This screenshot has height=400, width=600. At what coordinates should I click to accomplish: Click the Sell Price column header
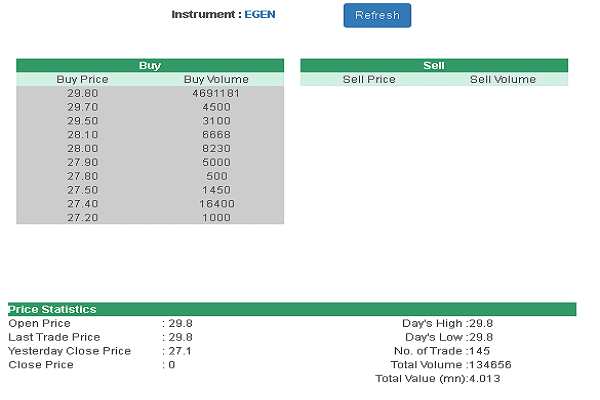[x=369, y=79]
